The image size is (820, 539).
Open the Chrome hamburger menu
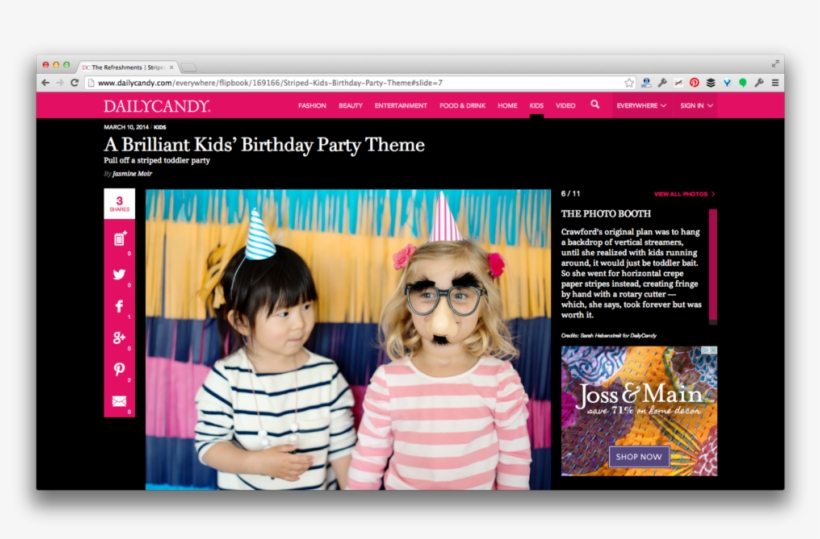(x=775, y=83)
